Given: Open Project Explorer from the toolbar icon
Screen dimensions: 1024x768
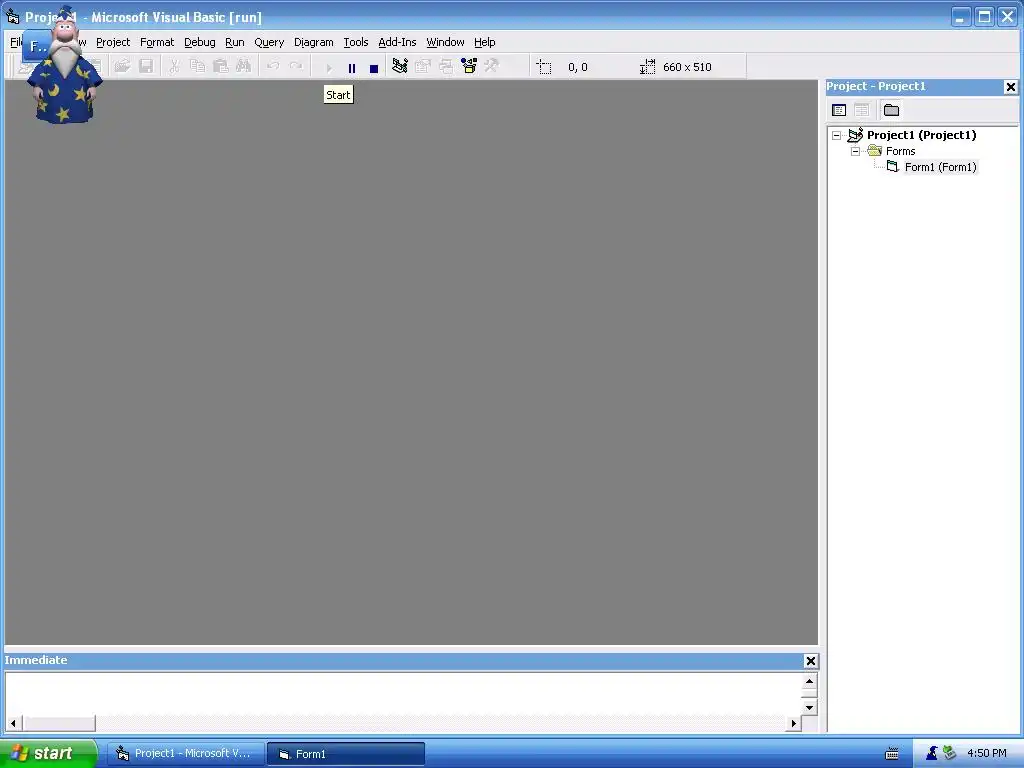Looking at the screenshot, I should coord(400,66).
